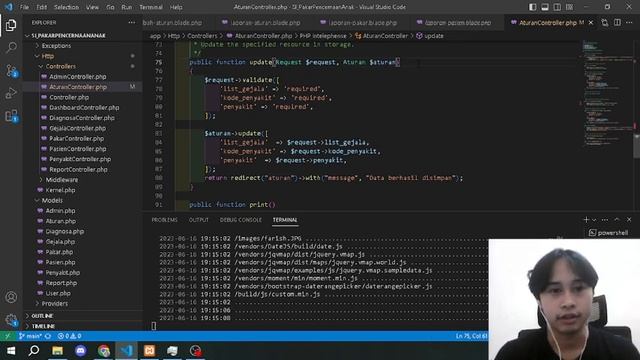
Task: Open customize layout icon in title bar
Action: 569,7
